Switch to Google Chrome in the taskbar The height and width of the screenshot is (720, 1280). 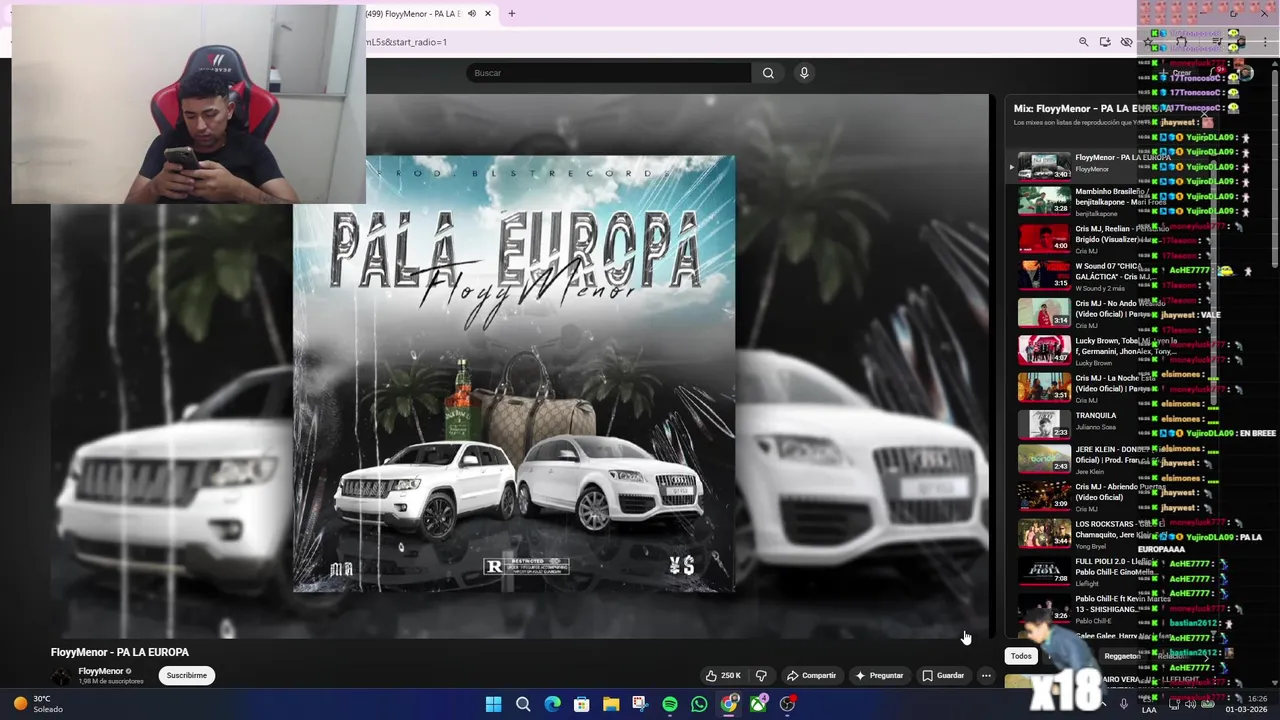click(x=729, y=704)
